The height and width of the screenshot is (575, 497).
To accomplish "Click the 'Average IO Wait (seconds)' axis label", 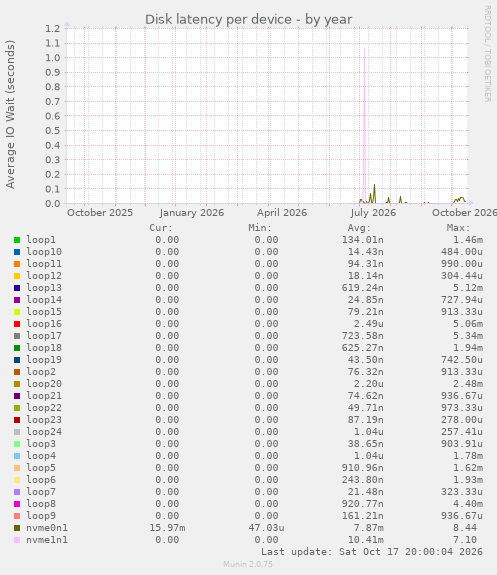I will 10,114.
